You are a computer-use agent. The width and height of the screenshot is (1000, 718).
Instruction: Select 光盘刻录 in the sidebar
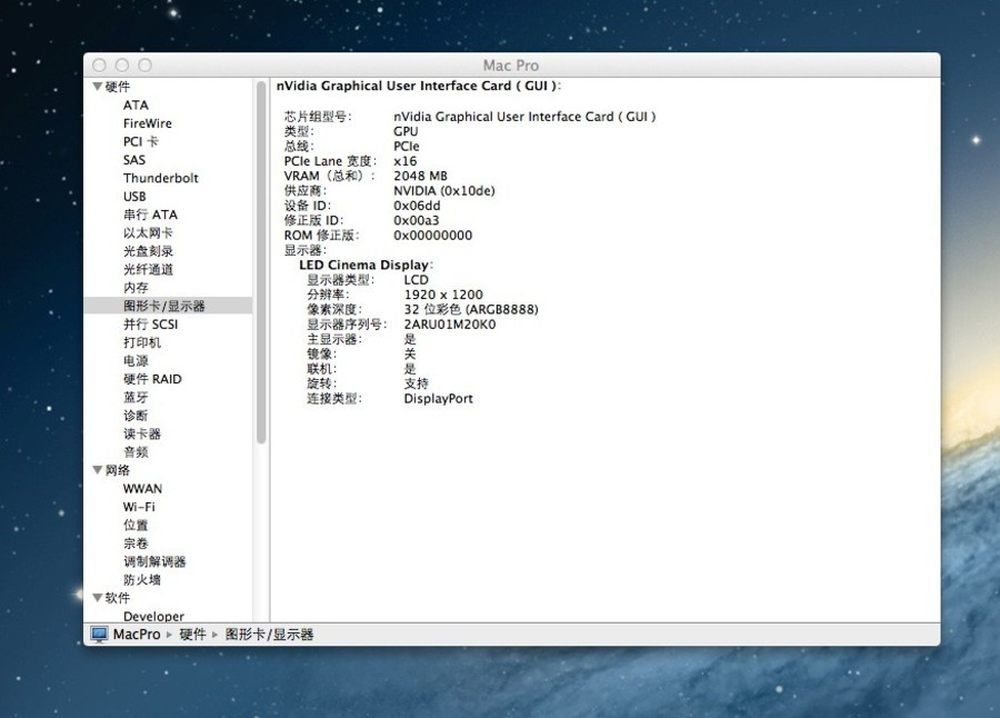pyautogui.click(x=148, y=251)
